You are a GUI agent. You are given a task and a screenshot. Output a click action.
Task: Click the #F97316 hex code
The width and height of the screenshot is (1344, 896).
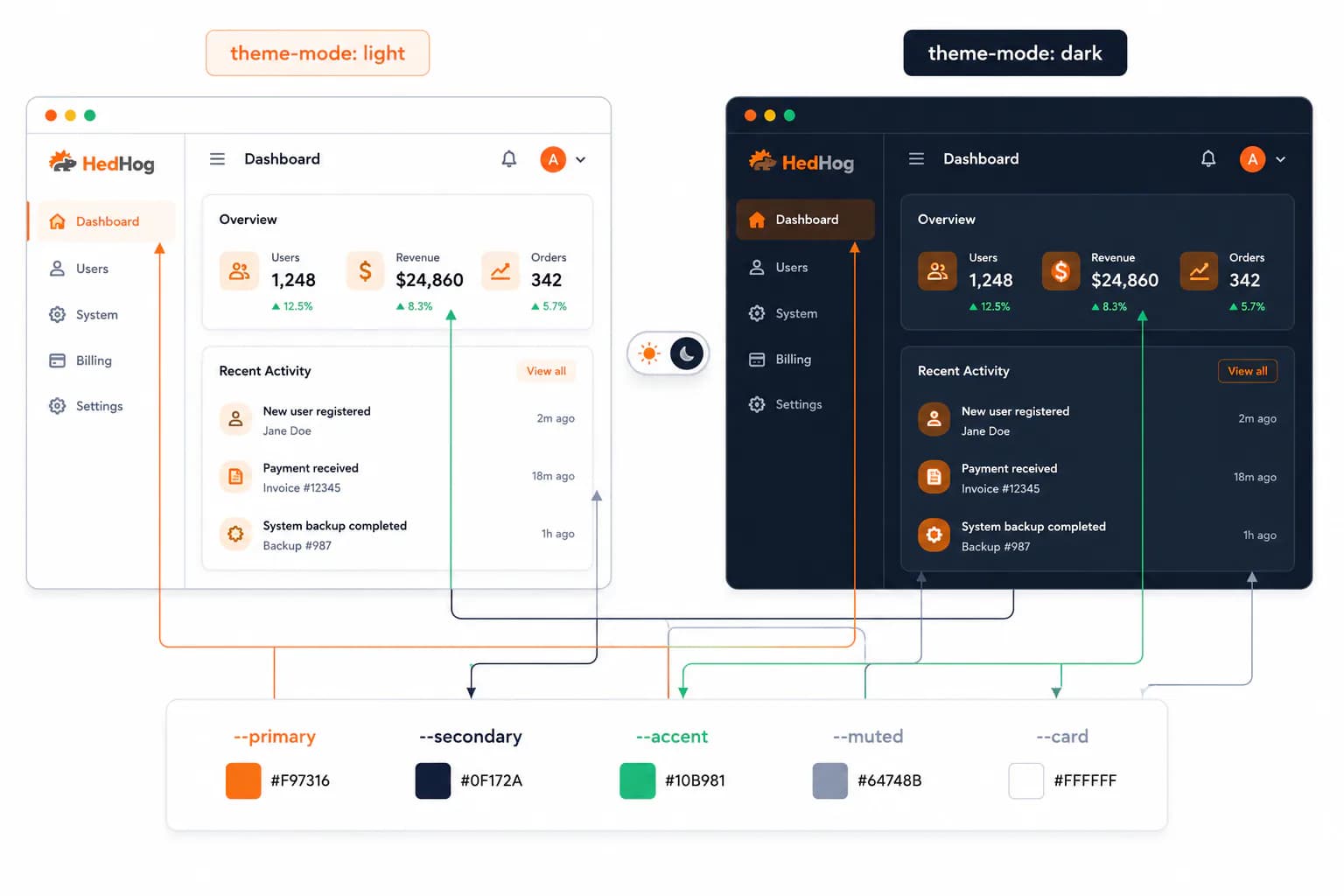click(x=300, y=780)
